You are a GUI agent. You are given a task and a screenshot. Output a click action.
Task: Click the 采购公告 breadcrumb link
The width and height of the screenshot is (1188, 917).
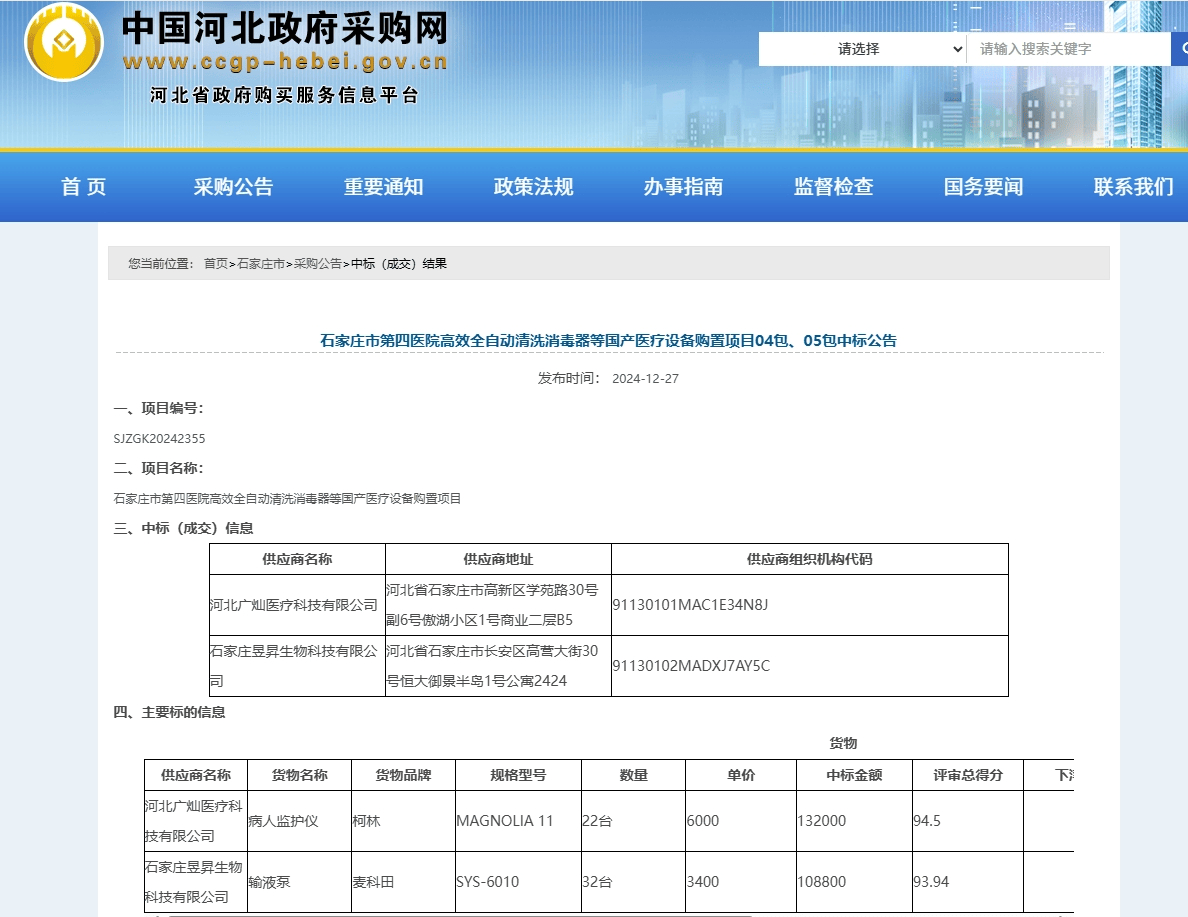pos(317,263)
